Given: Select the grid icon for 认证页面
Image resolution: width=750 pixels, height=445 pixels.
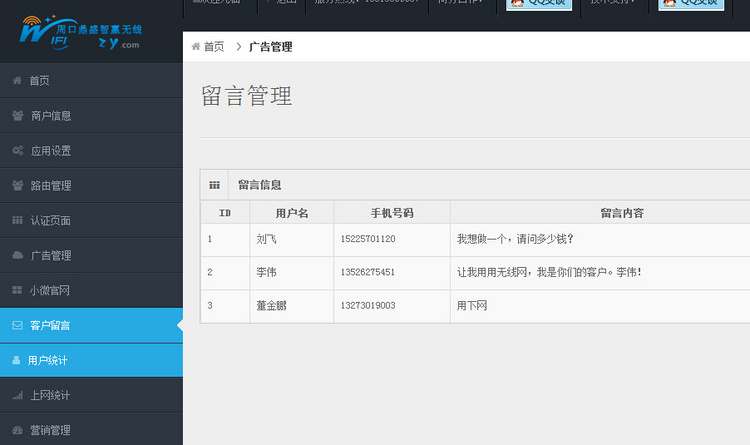Looking at the screenshot, I should (17, 220).
